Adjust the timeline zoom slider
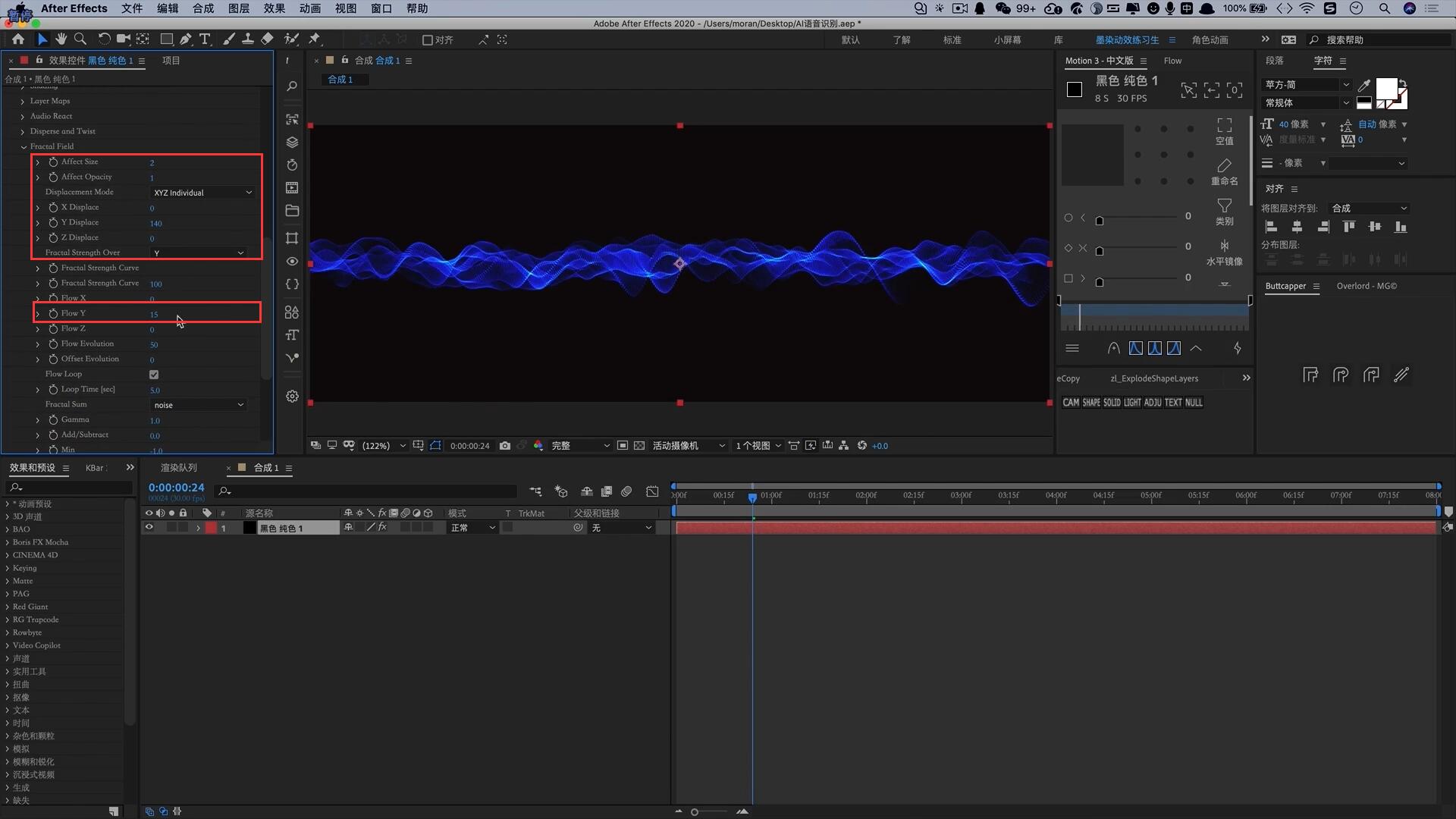The width and height of the screenshot is (1456, 819). (x=694, y=812)
